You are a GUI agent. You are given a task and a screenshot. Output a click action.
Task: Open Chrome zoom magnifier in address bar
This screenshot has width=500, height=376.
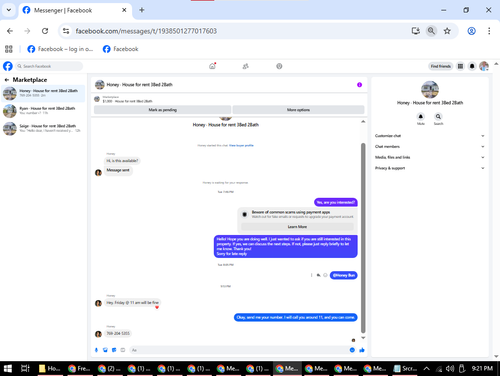(x=431, y=31)
